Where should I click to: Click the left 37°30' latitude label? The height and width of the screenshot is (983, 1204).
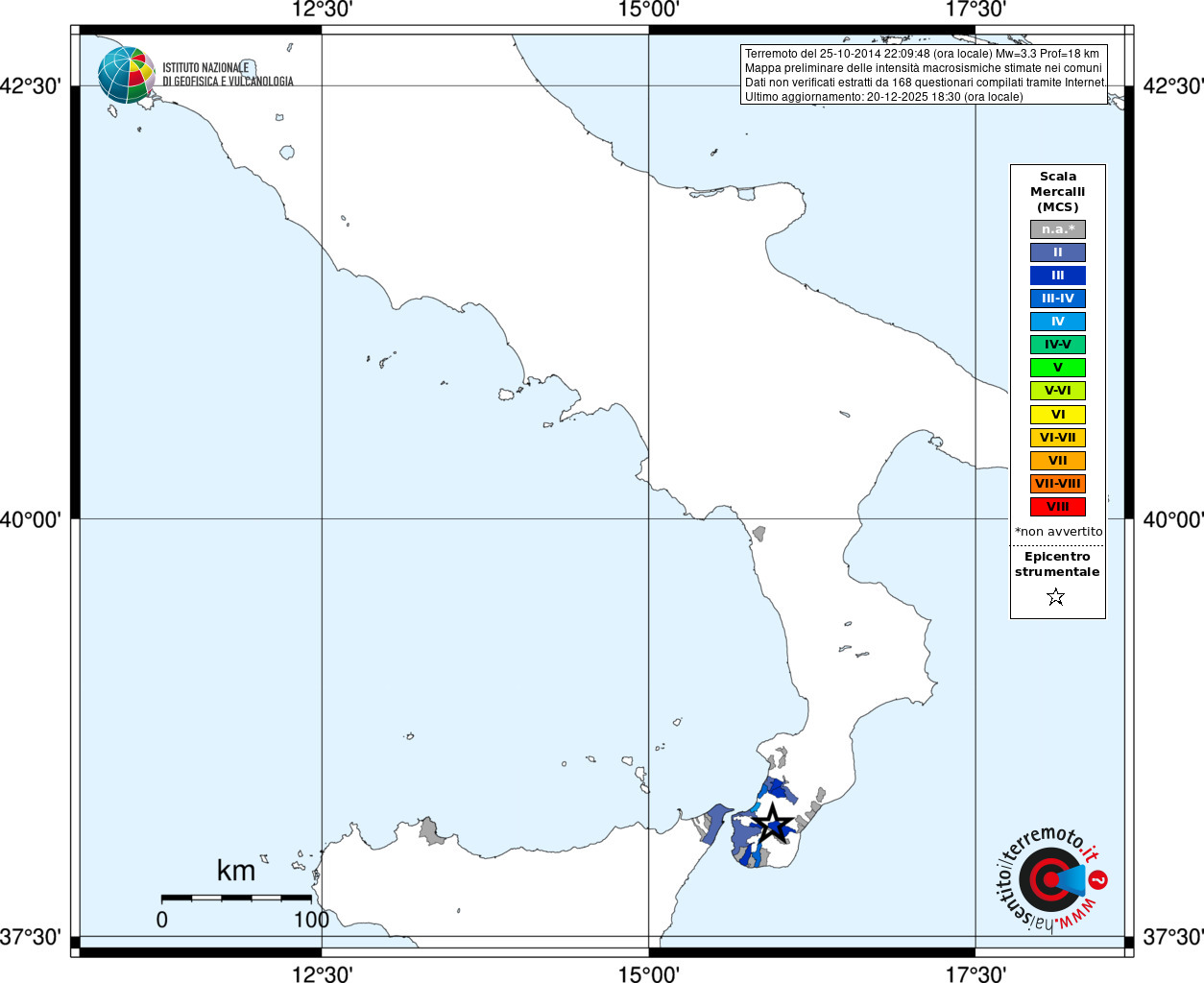[x=31, y=937]
